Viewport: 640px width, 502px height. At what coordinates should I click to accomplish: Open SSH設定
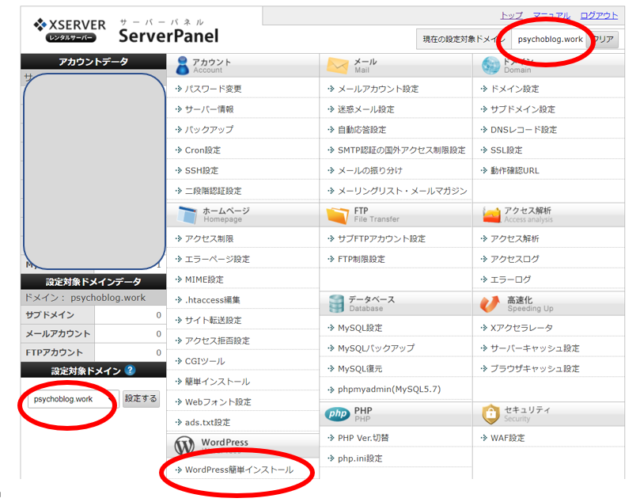point(201,171)
